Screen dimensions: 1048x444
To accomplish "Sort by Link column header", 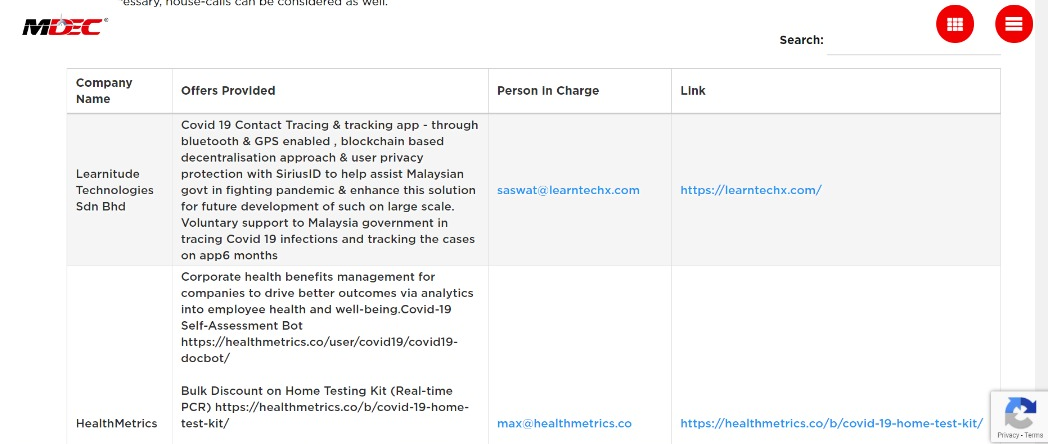I will [835, 91].
